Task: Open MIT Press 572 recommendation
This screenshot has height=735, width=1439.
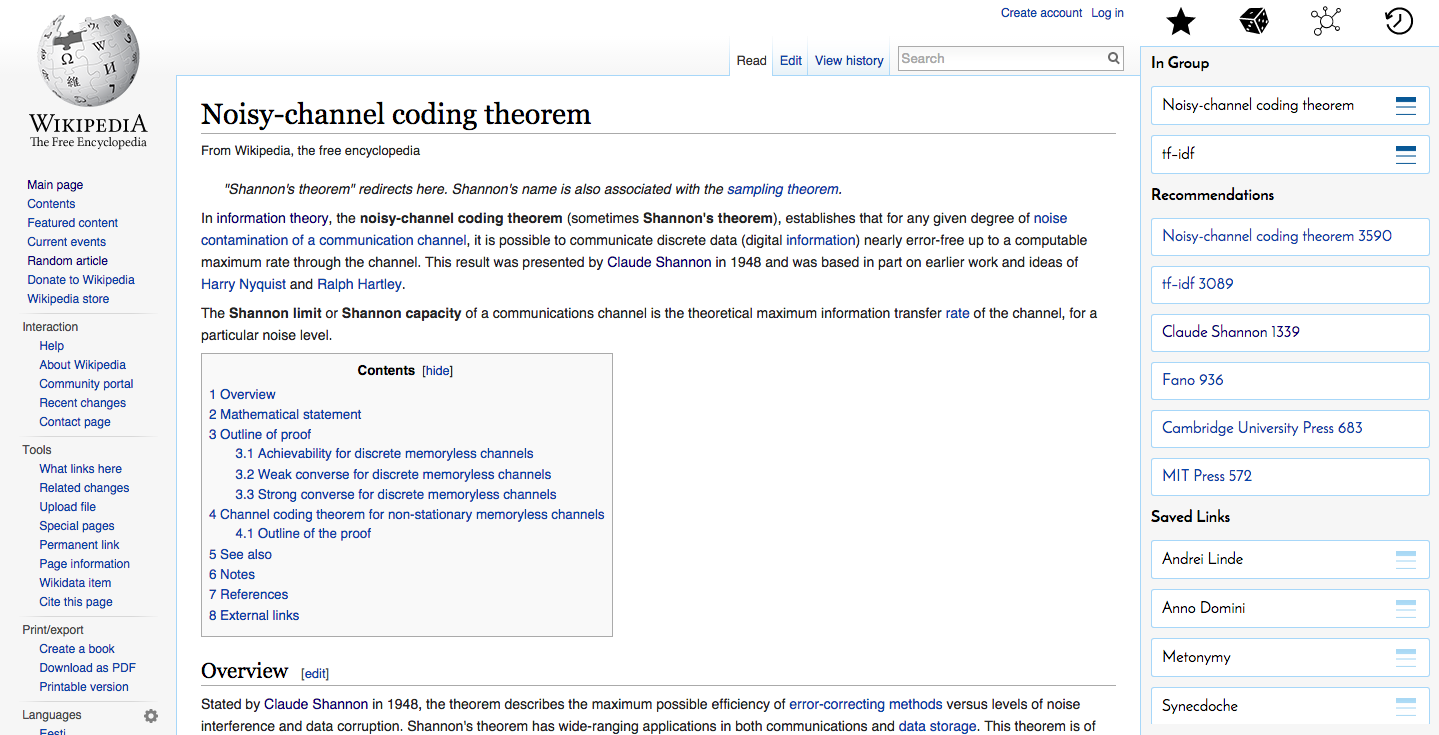Action: coord(1290,476)
